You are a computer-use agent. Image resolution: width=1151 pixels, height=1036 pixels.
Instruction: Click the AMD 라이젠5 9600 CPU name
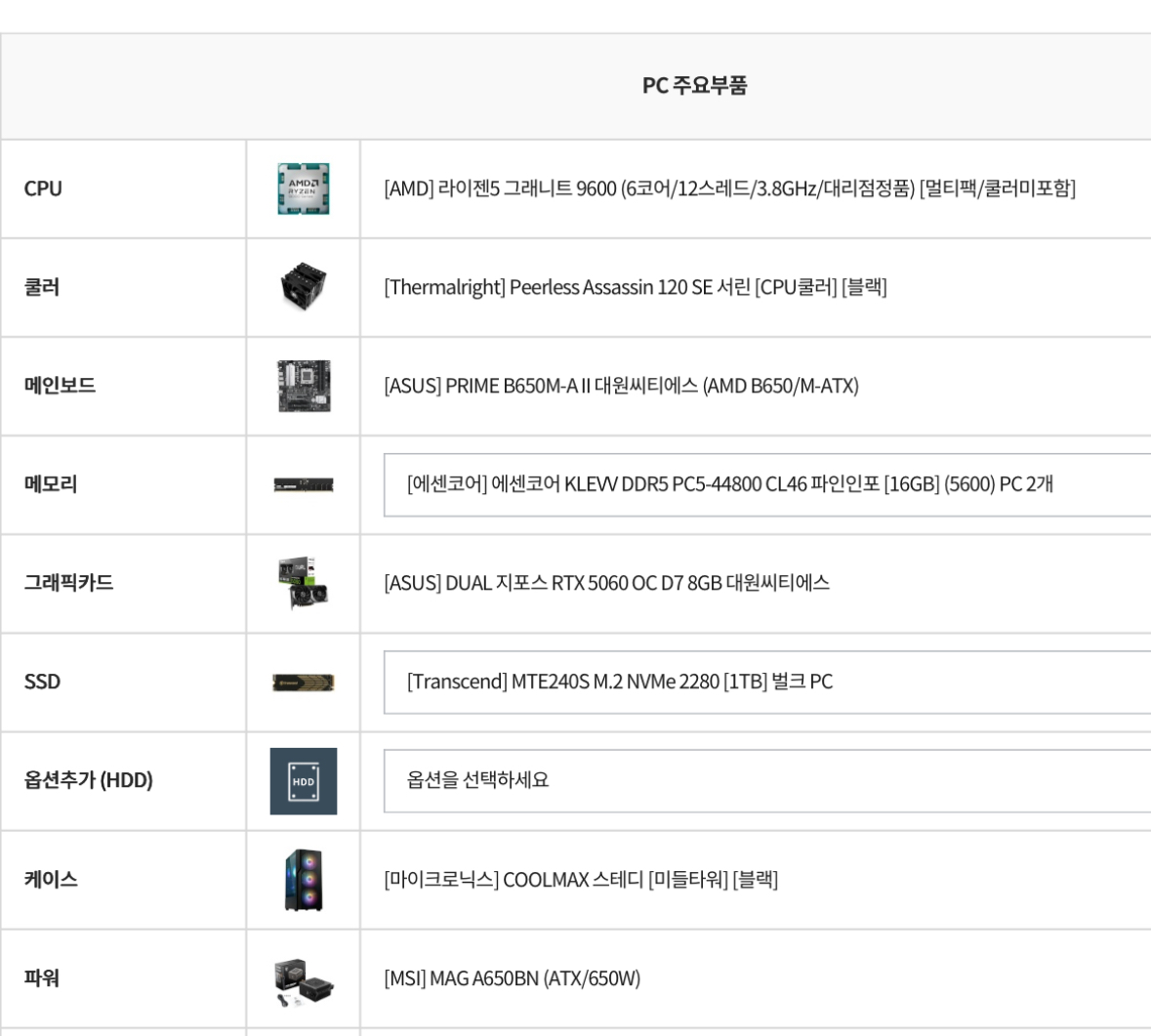pyautogui.click(x=729, y=188)
